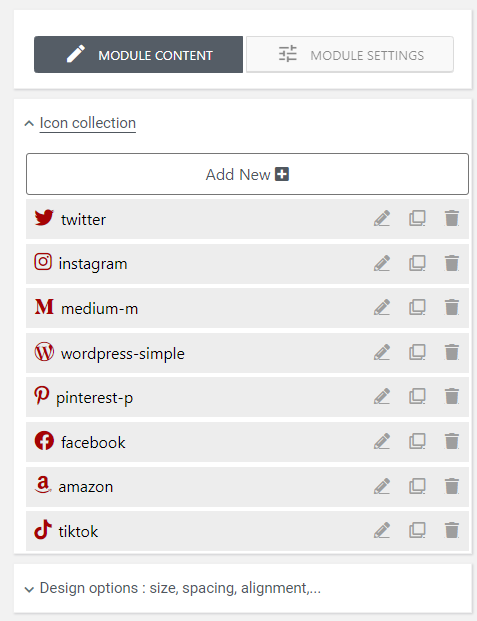Duplicate the pinterest-p icon entry
Image resolution: width=477 pixels, height=621 pixels.
(x=417, y=396)
